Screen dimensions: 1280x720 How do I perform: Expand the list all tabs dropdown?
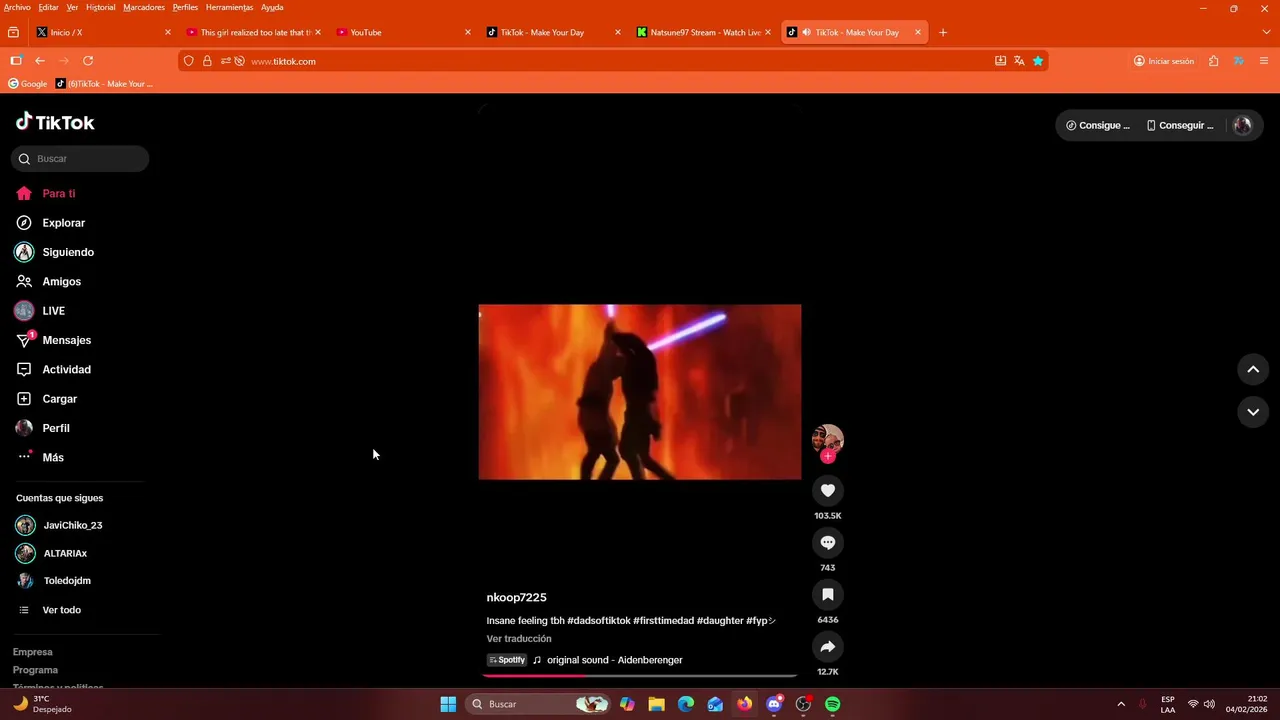1266,32
